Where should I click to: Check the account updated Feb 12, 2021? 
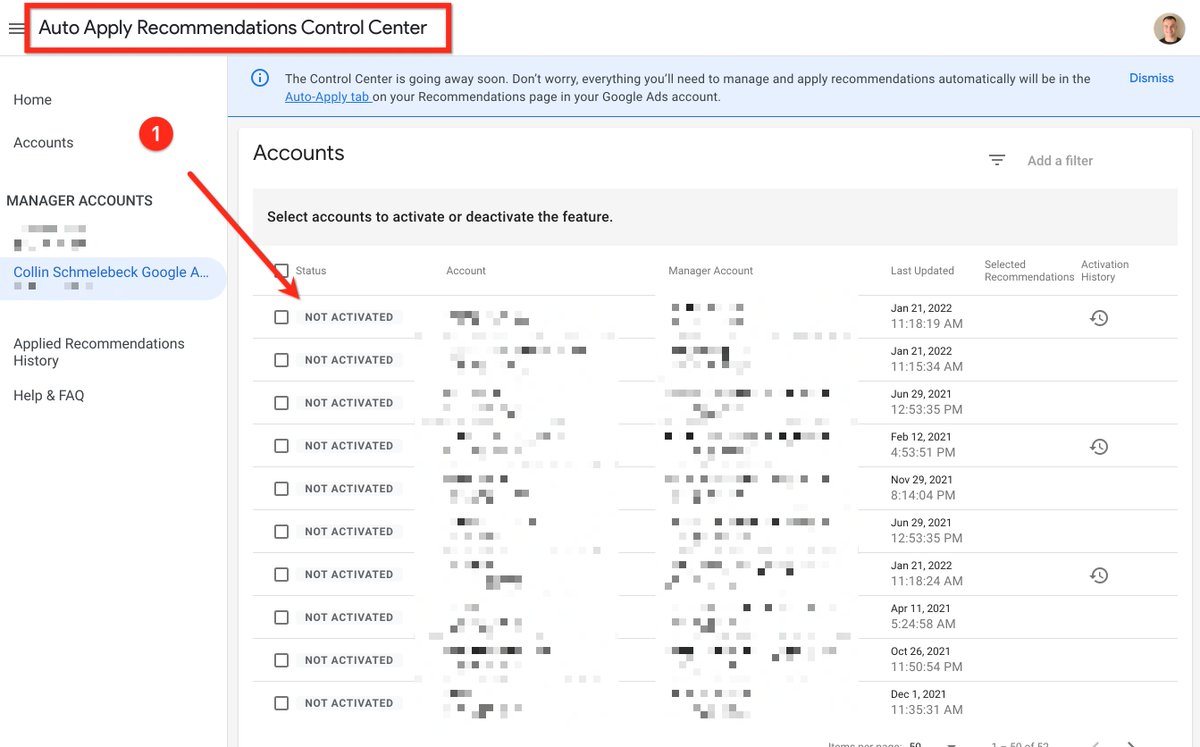[x=281, y=446]
